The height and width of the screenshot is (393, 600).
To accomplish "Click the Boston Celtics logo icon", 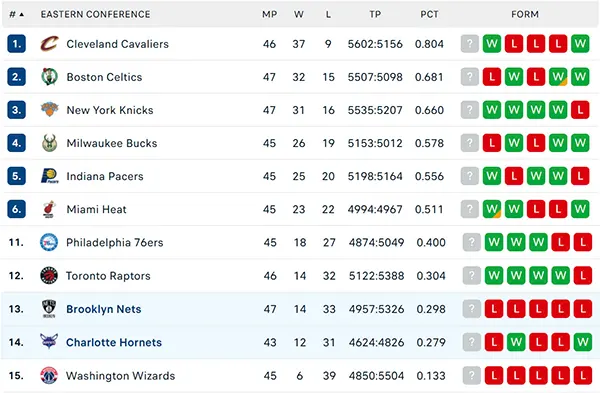I will point(49,77).
